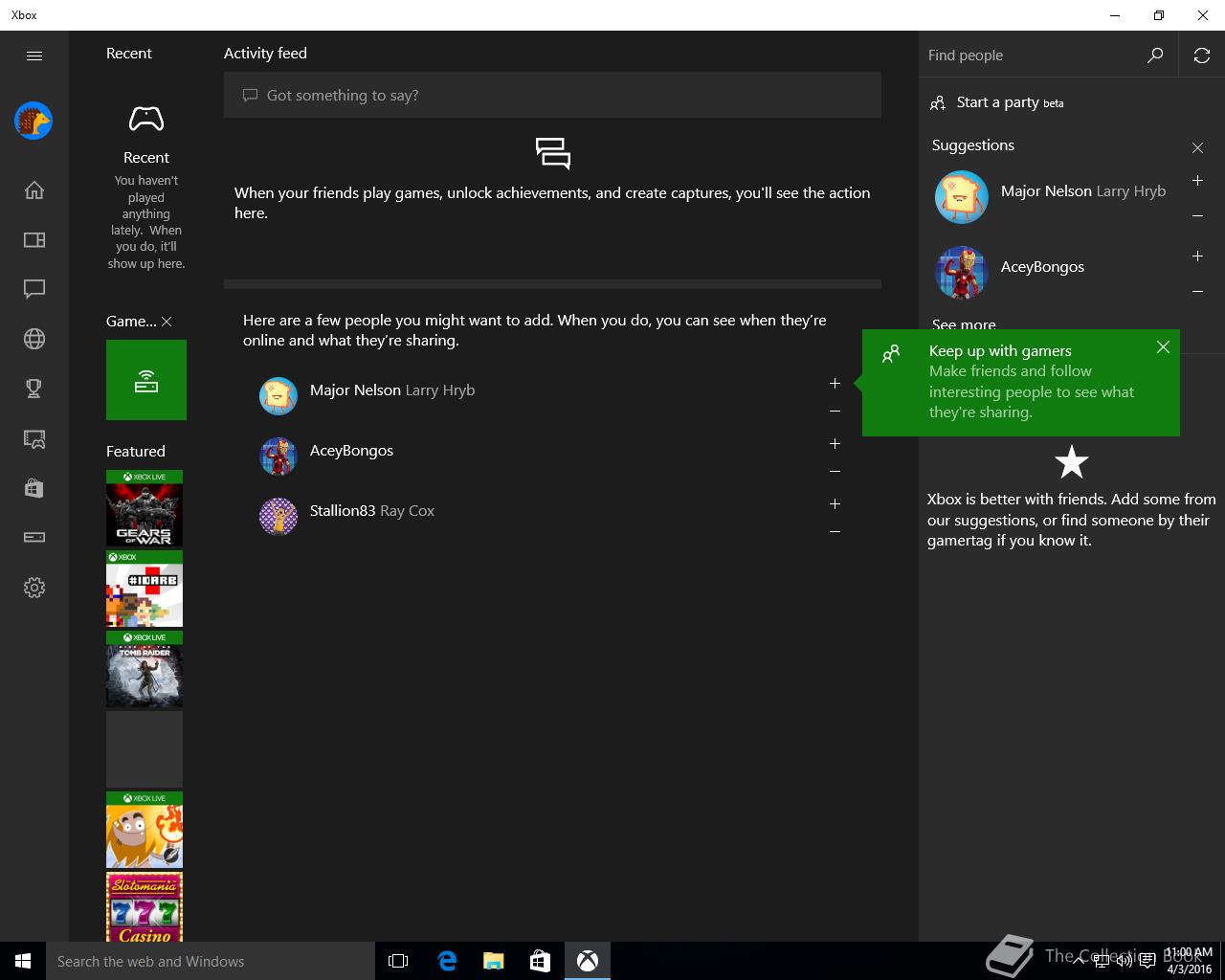Add AceyBongos from feed suggestions
Screen dimensions: 1225x980
tap(835, 444)
